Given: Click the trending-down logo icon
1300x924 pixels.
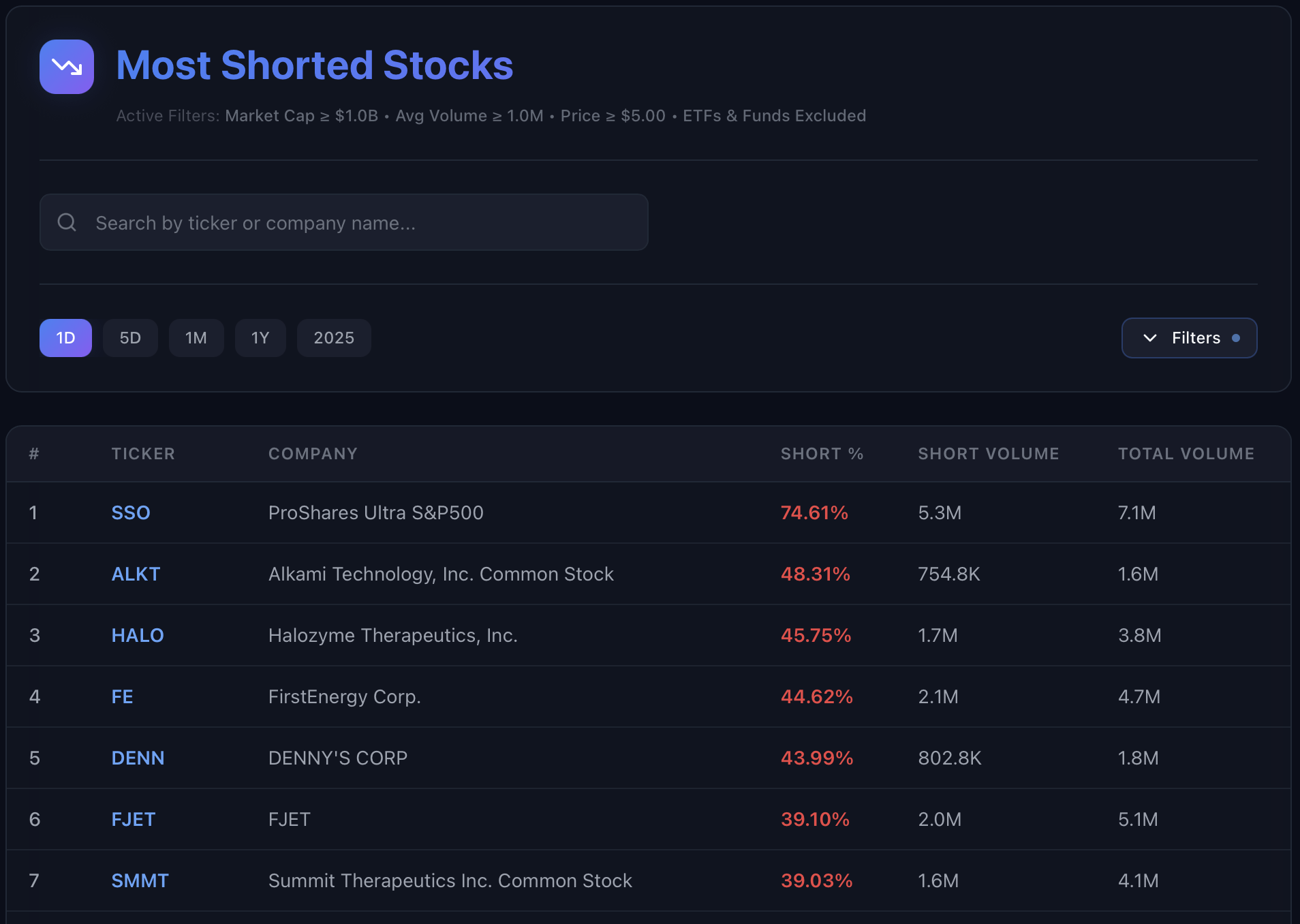Looking at the screenshot, I should pyautogui.click(x=67, y=67).
